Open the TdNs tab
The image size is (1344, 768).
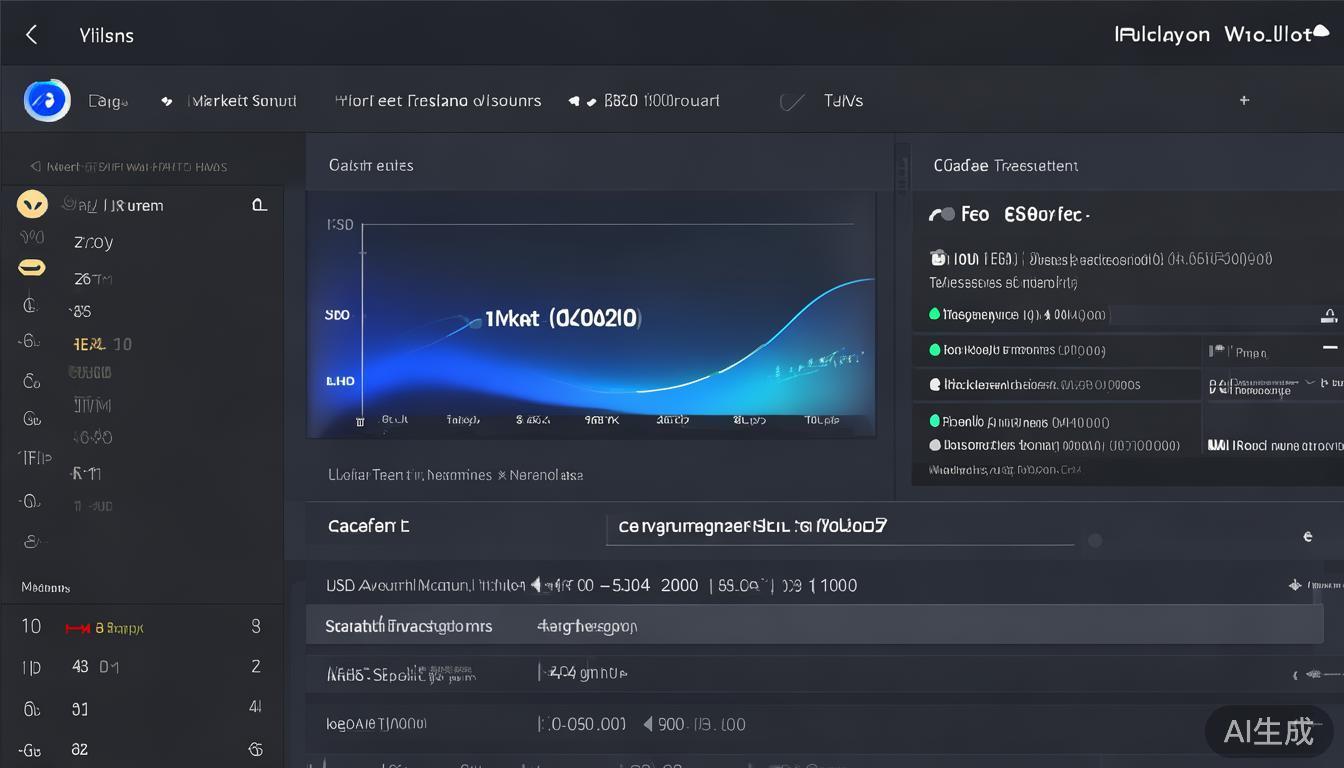843,101
